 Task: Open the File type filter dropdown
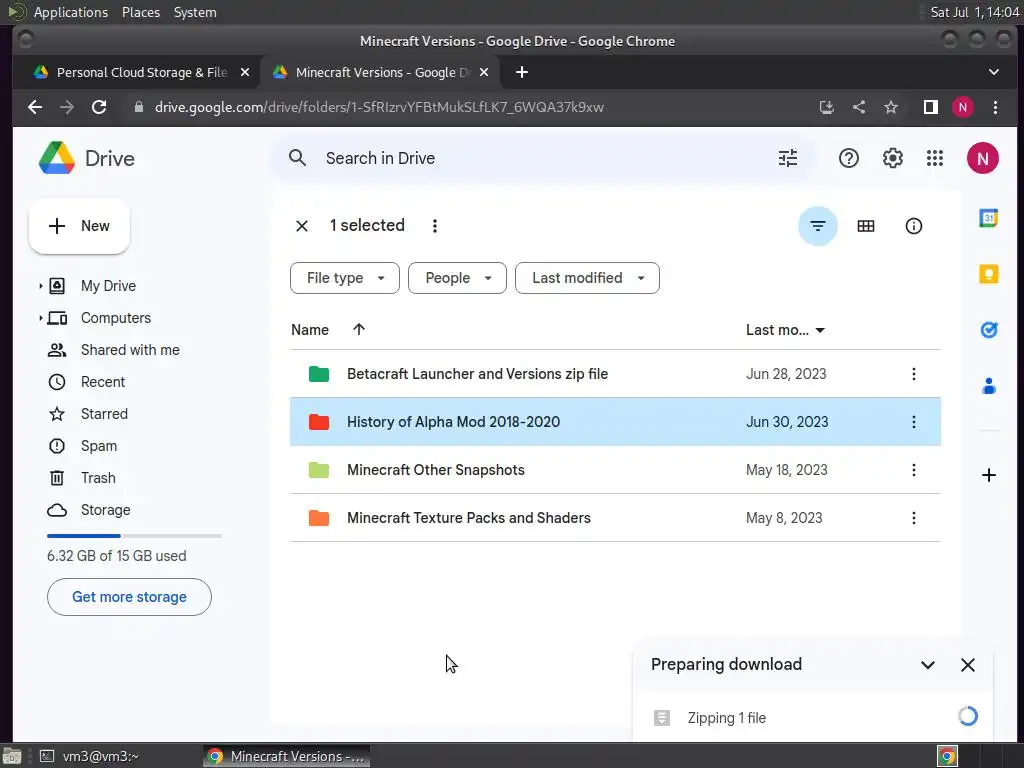(x=344, y=278)
